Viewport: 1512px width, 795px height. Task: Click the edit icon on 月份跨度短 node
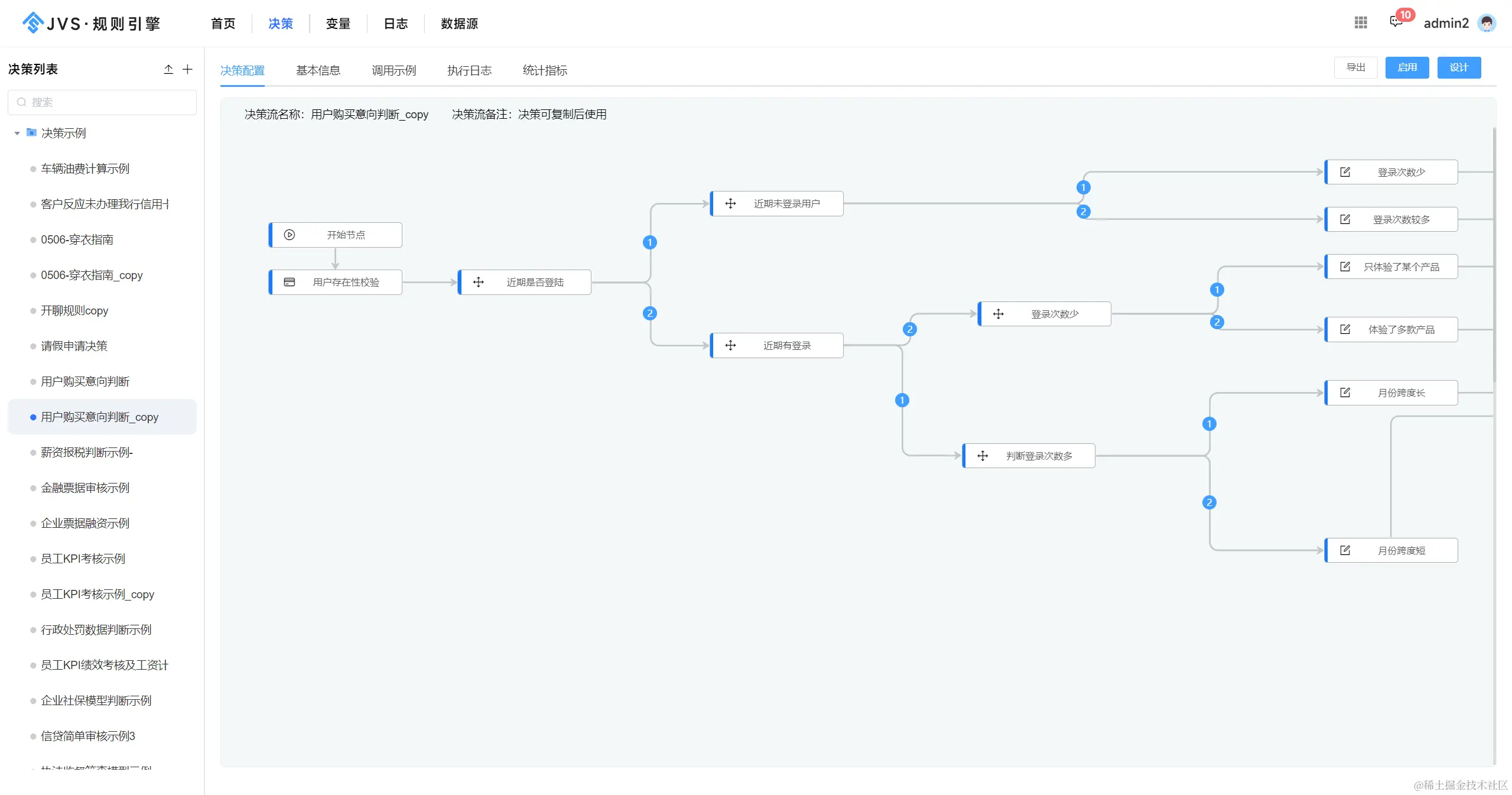coord(1345,550)
